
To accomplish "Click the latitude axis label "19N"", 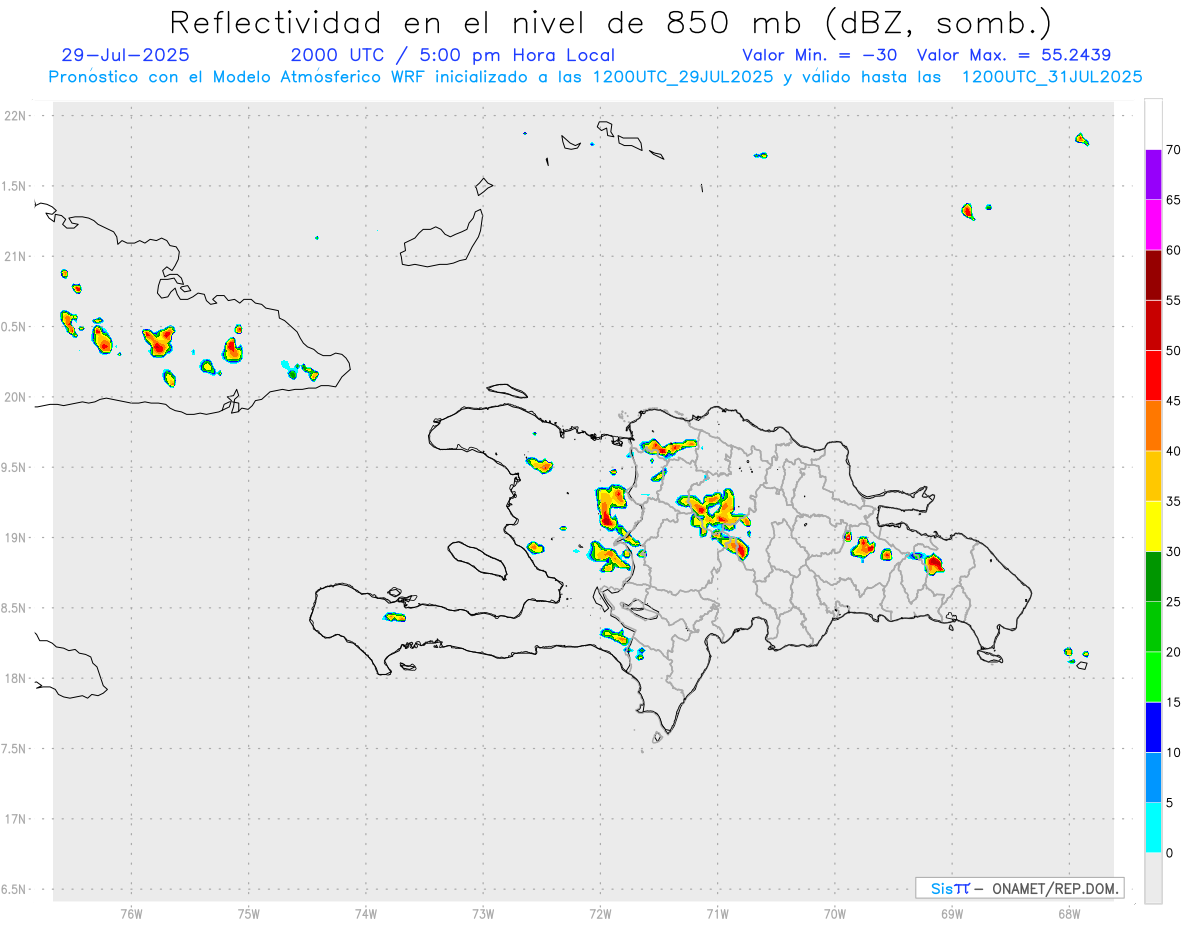I will point(16,538).
